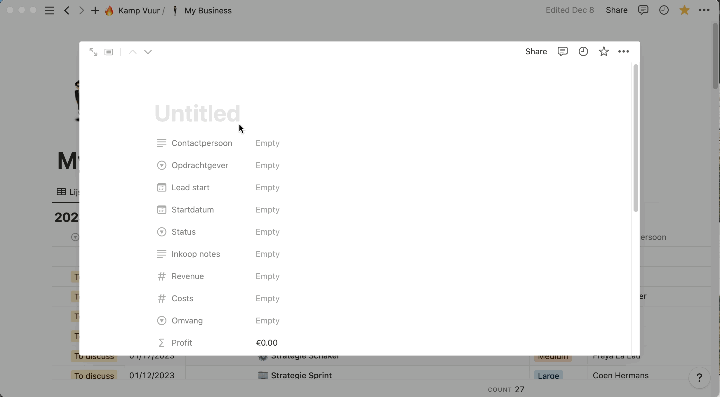Image resolution: width=720 pixels, height=397 pixels.
Task: Open comments icon in top window bar
Action: tap(643, 10)
